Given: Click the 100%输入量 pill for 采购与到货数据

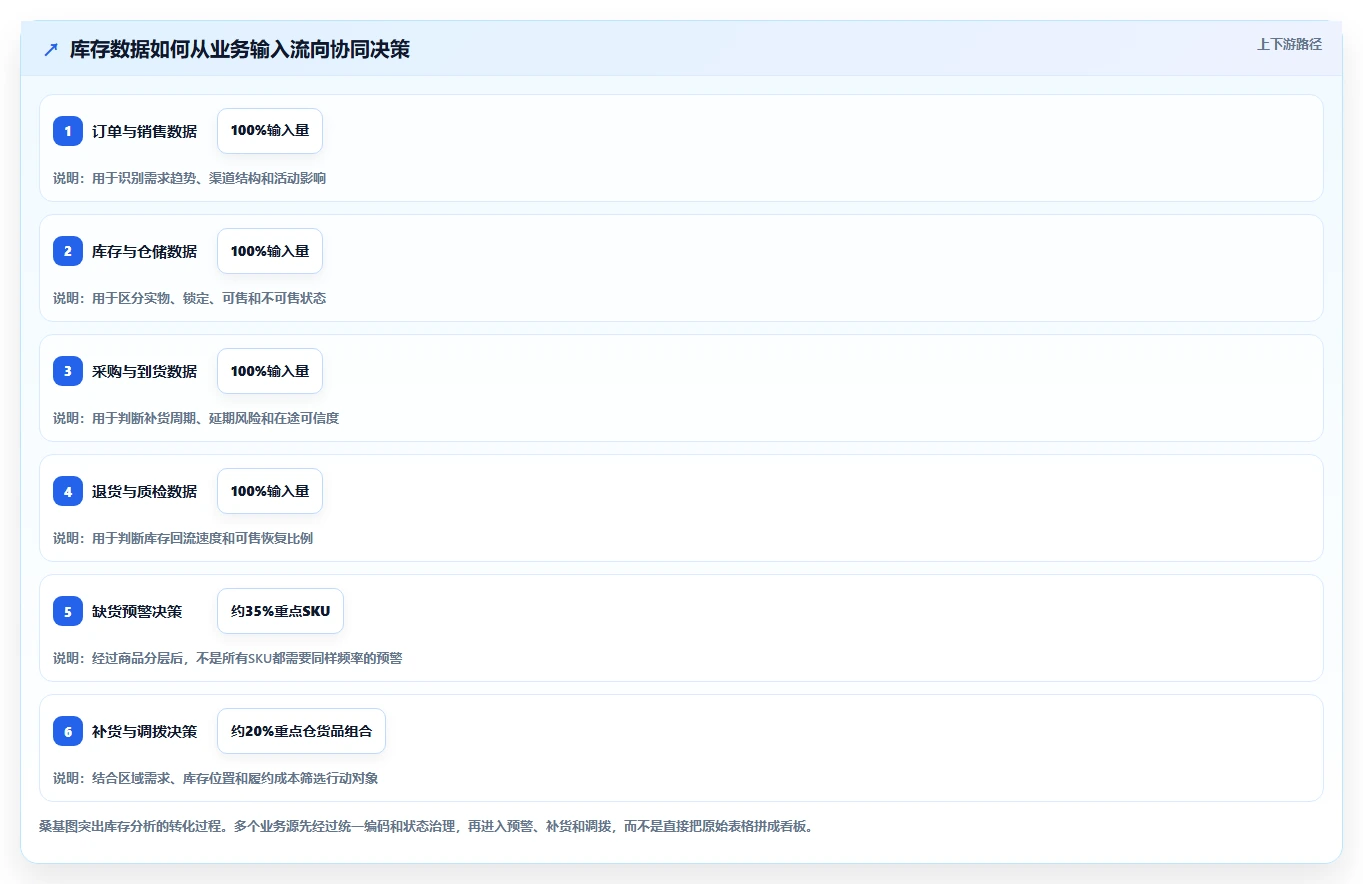Looking at the screenshot, I should point(270,371).
